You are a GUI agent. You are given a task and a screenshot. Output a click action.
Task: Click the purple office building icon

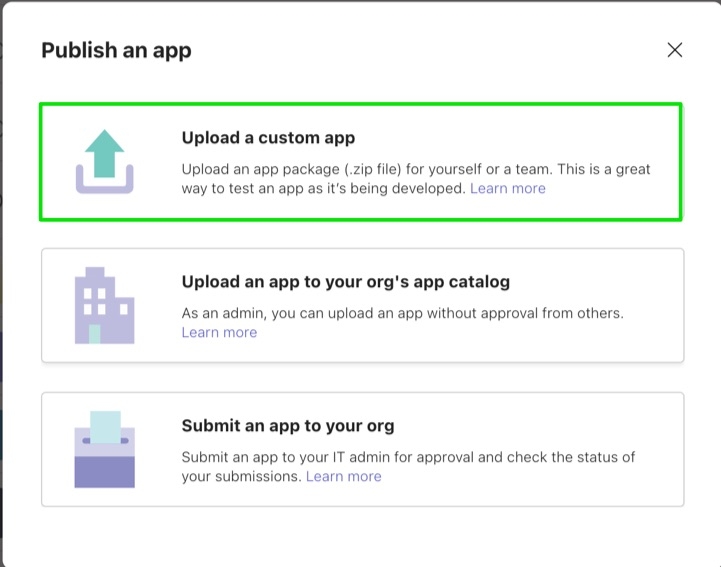pos(104,306)
